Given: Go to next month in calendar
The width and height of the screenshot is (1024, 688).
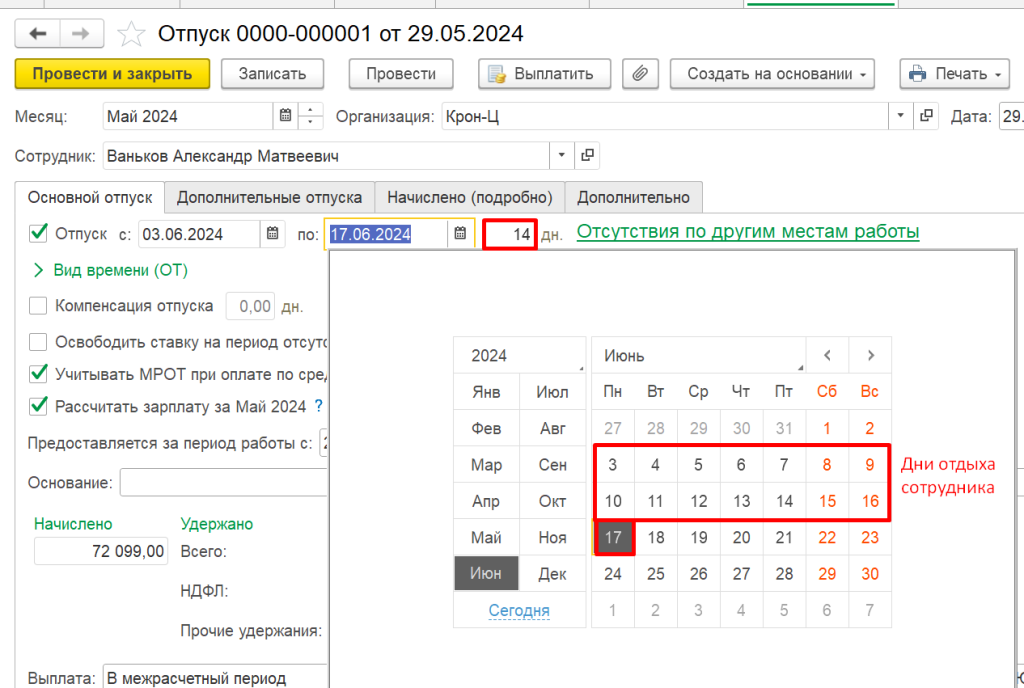Looking at the screenshot, I should (x=871, y=355).
